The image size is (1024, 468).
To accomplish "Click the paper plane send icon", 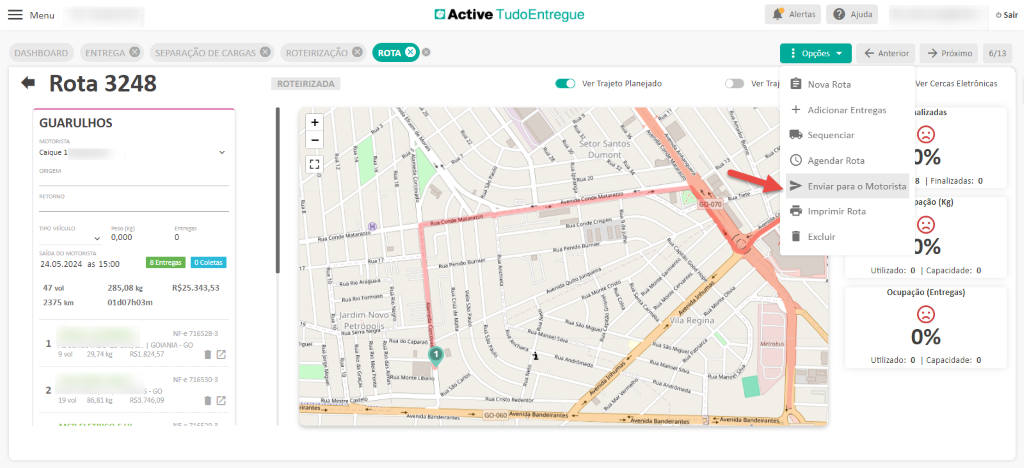I will 795,186.
